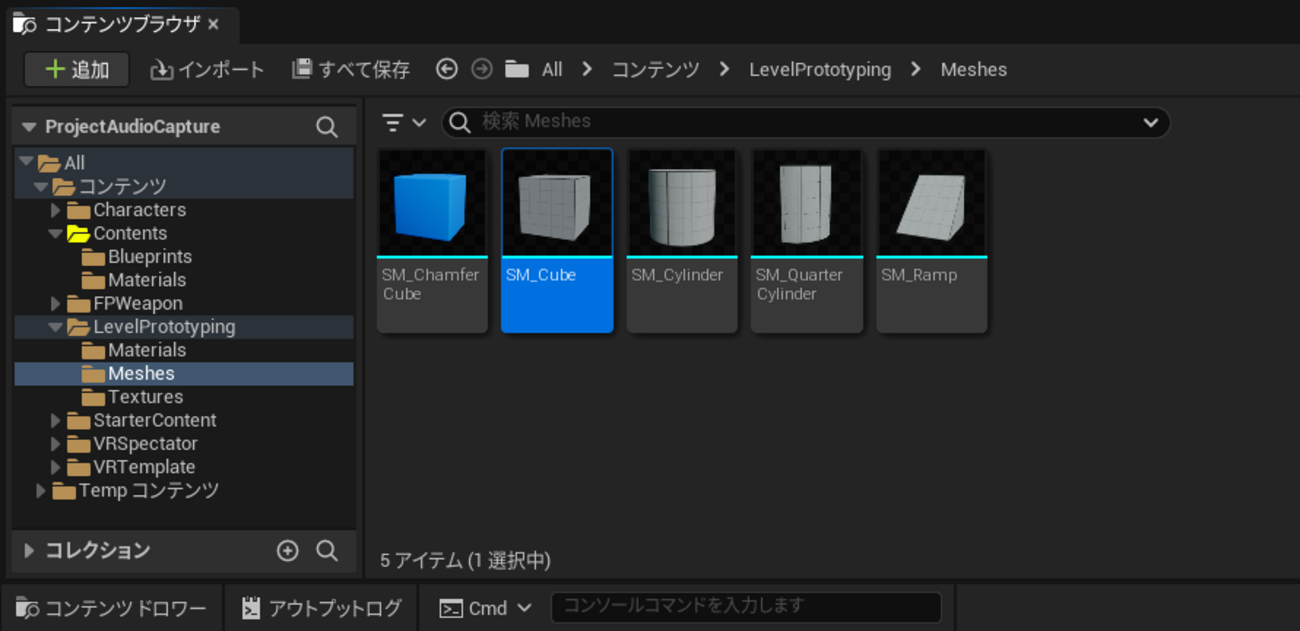Select the Textures folder in tree

point(145,397)
